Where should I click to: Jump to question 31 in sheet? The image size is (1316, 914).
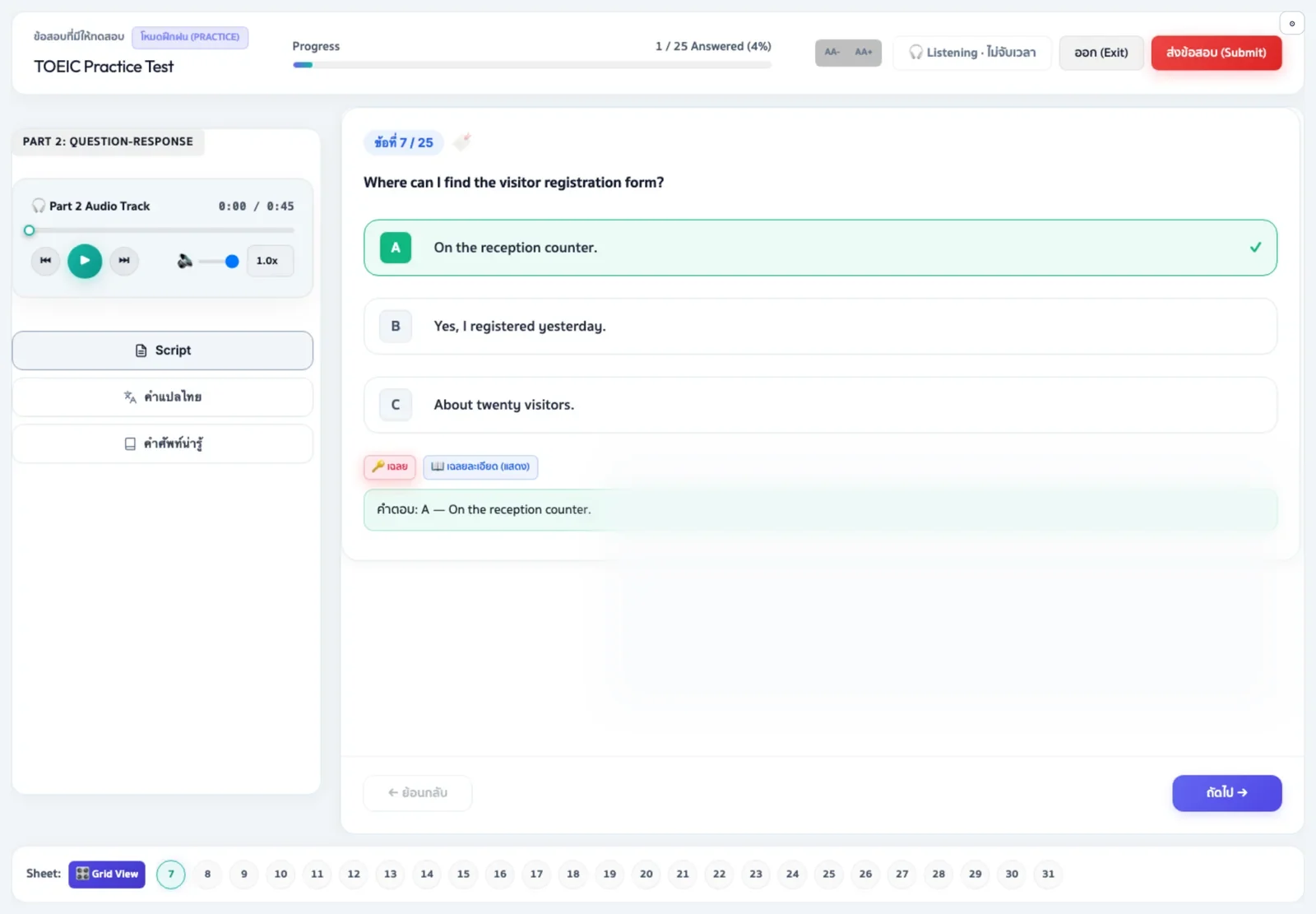(x=1048, y=874)
